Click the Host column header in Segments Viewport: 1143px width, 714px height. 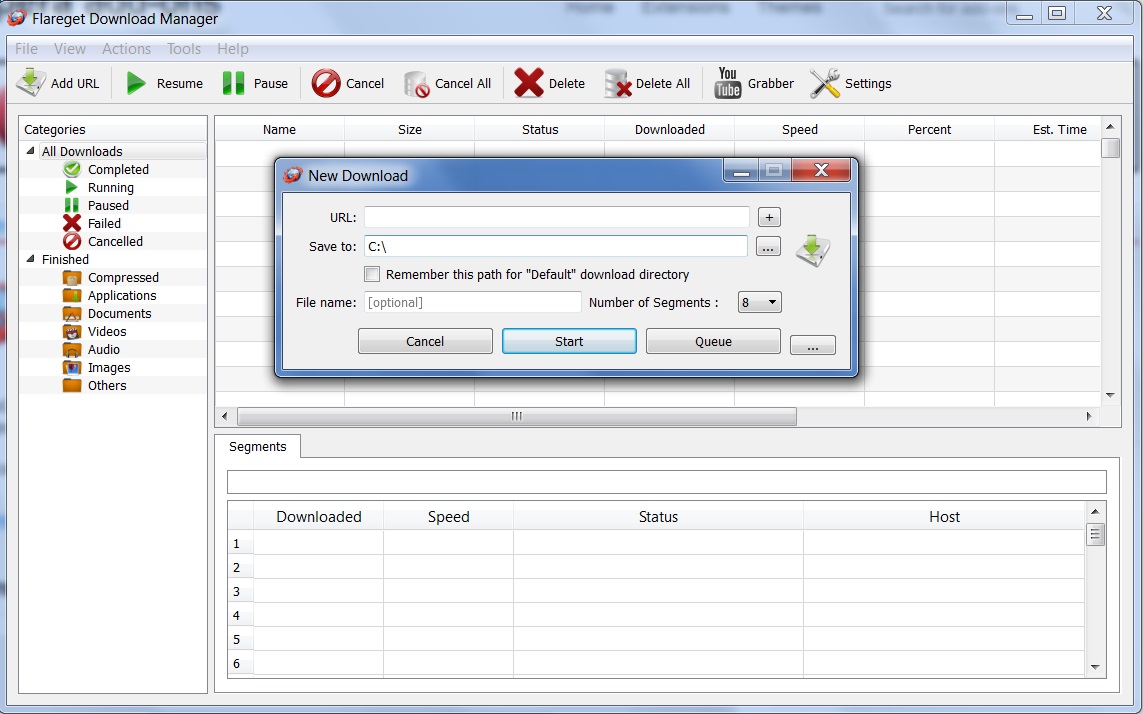(944, 516)
